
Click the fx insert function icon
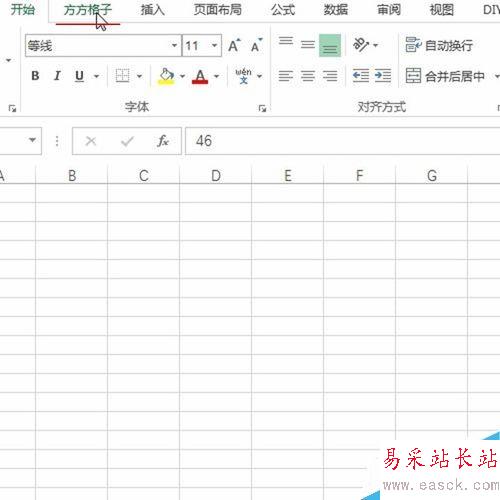coord(163,141)
